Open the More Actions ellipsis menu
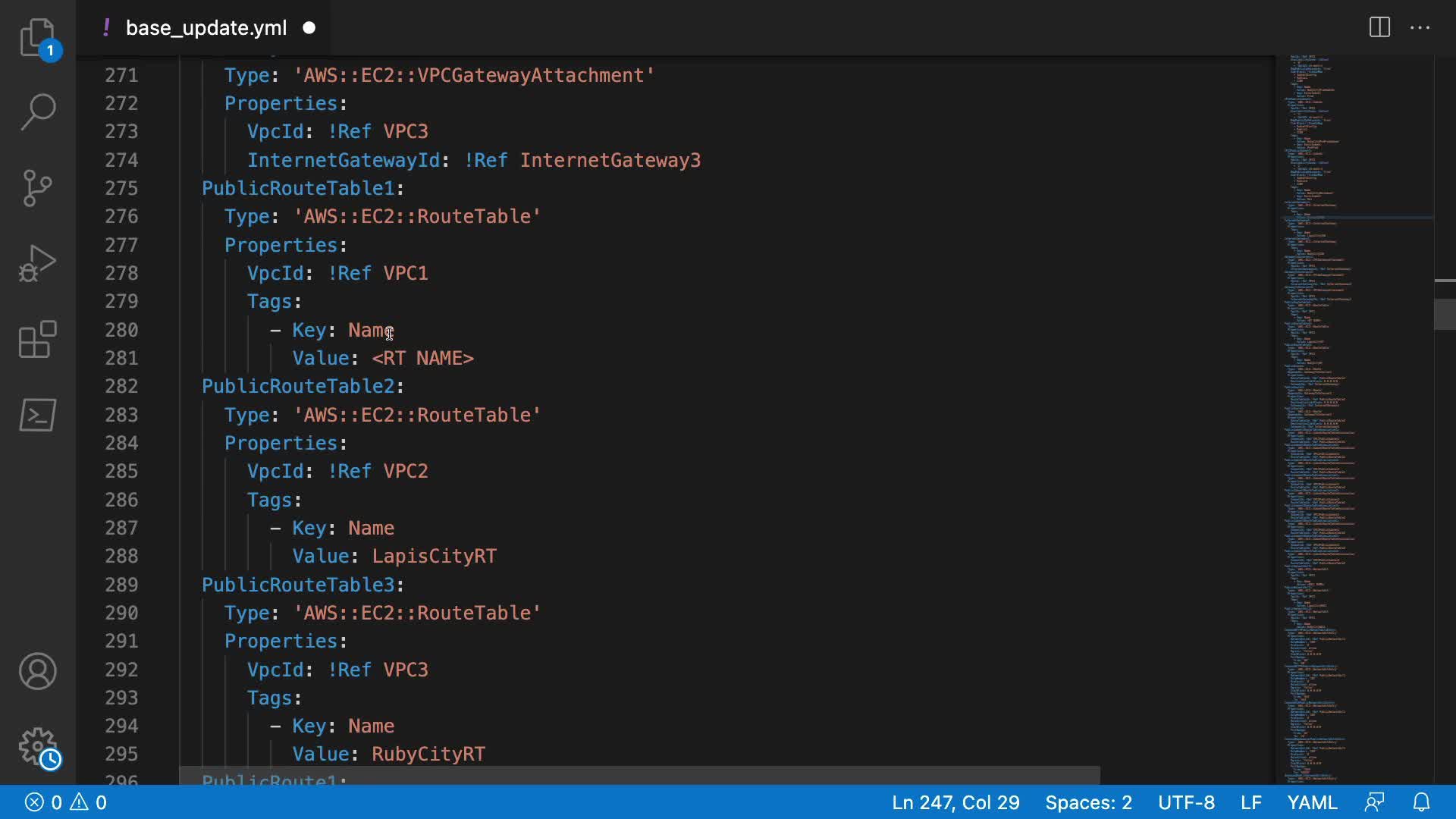The height and width of the screenshot is (819, 1456). coord(1420,28)
